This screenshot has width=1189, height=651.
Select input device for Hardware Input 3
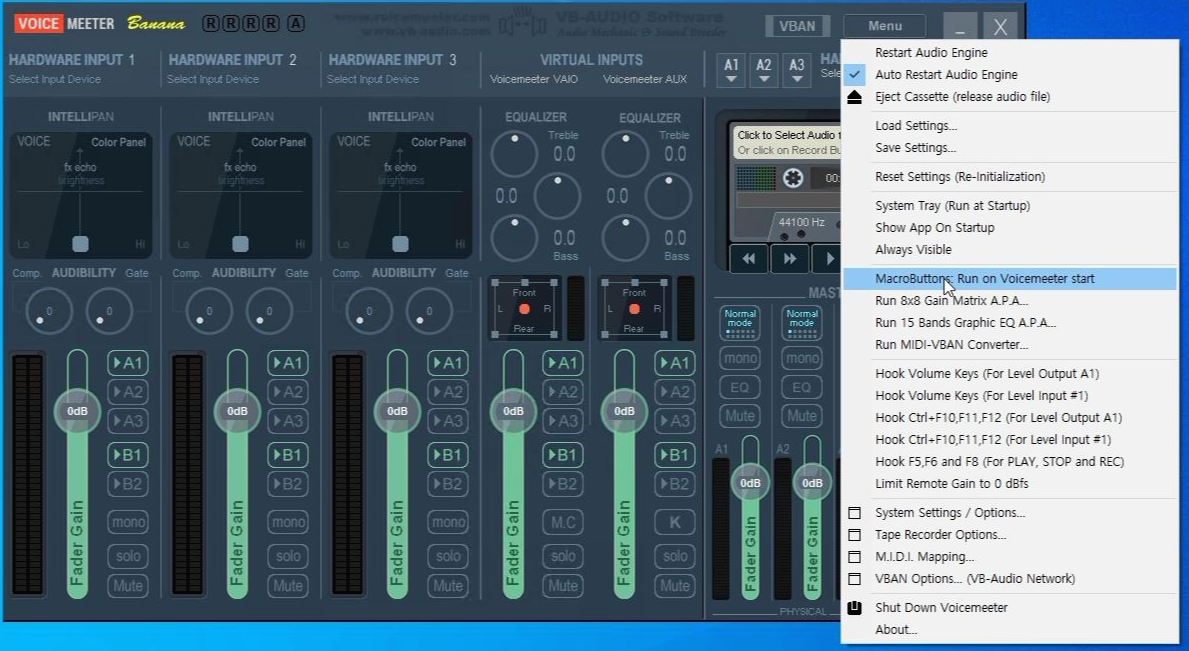(372, 80)
